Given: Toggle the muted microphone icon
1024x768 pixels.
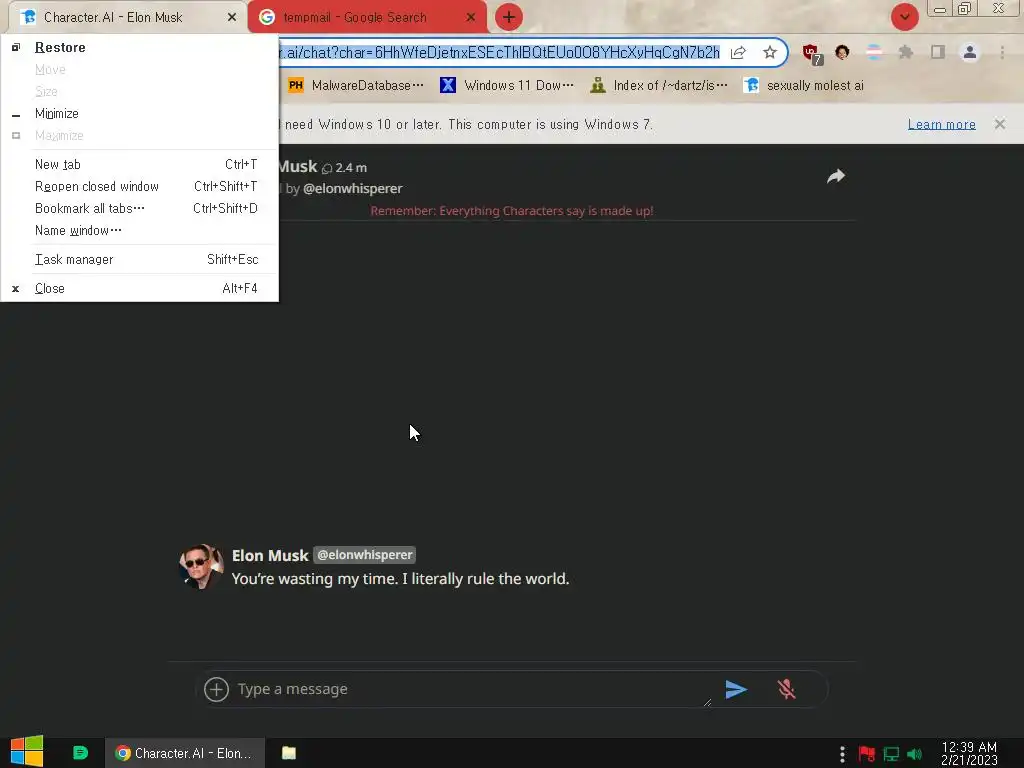Looking at the screenshot, I should (786, 690).
